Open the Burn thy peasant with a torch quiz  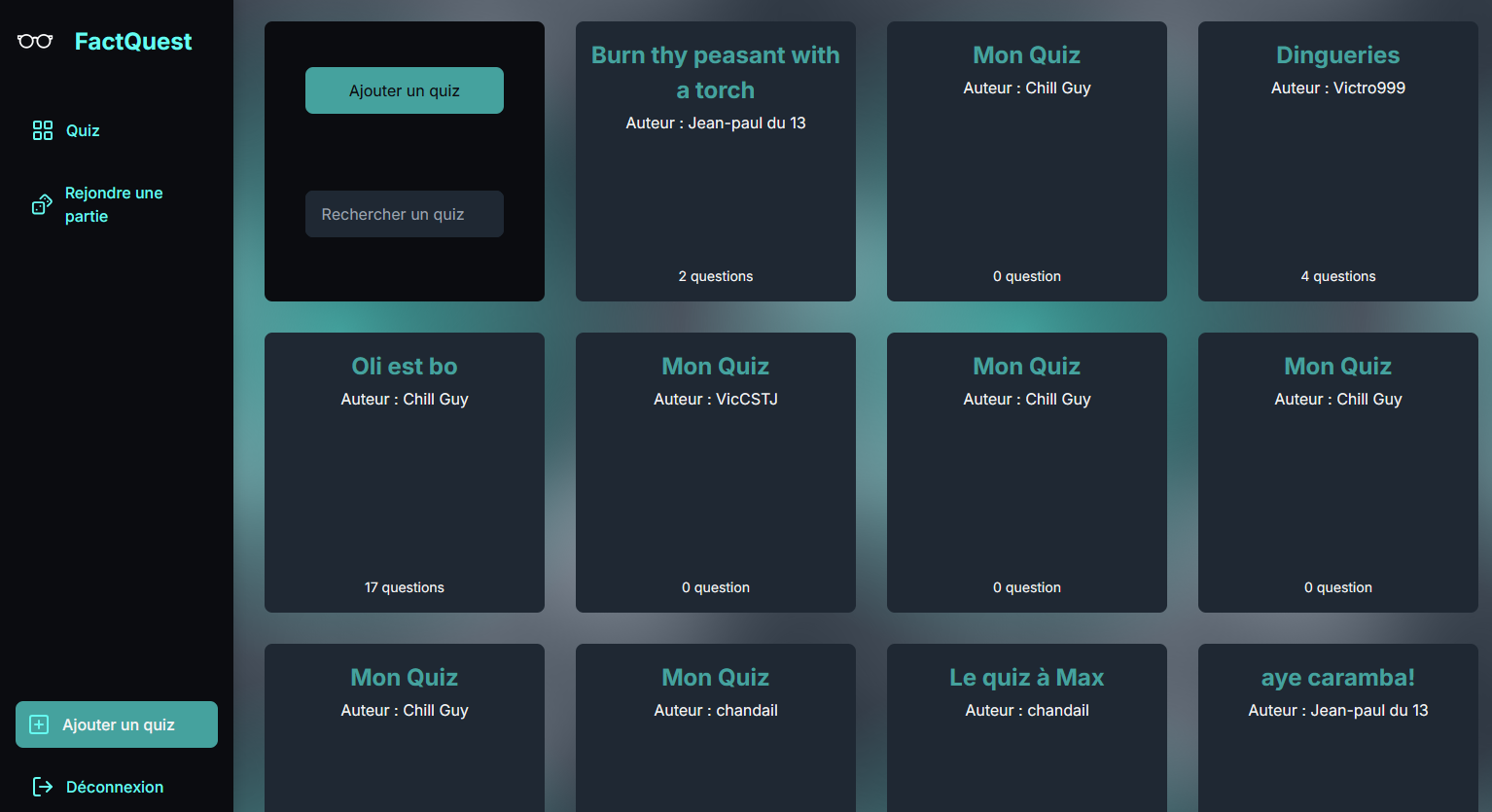(x=715, y=161)
